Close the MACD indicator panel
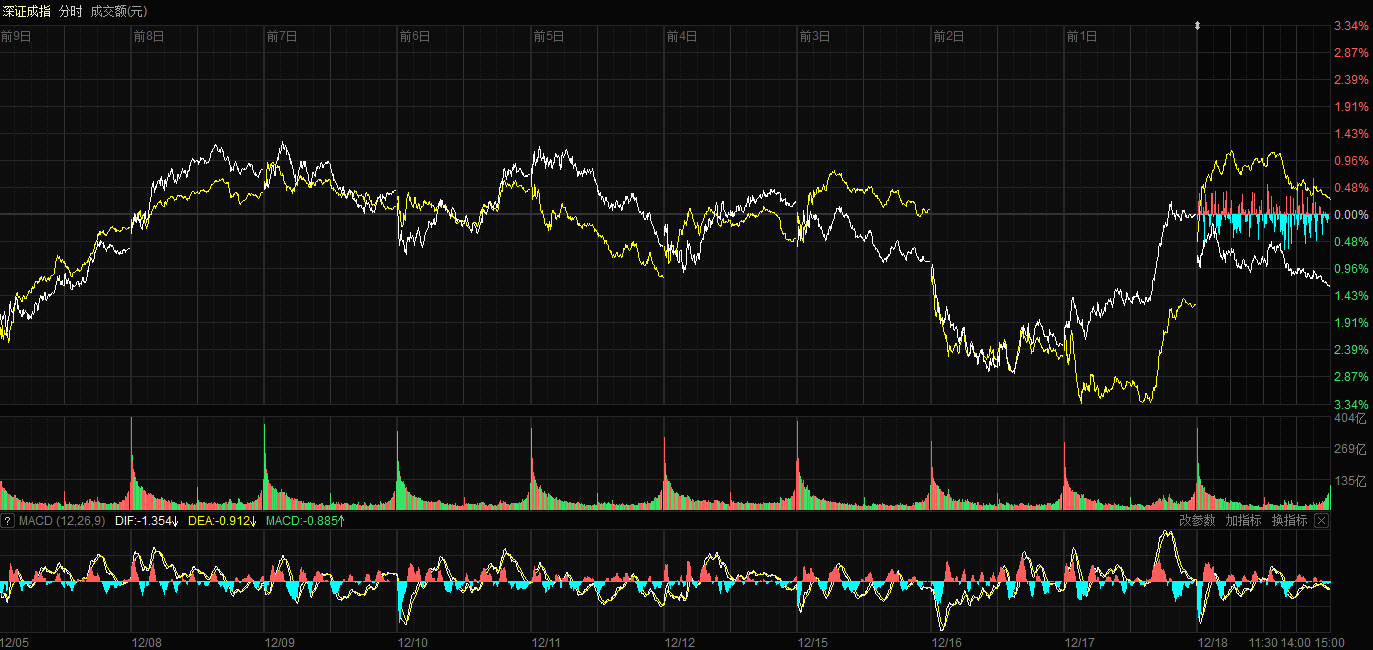 (x=1321, y=521)
